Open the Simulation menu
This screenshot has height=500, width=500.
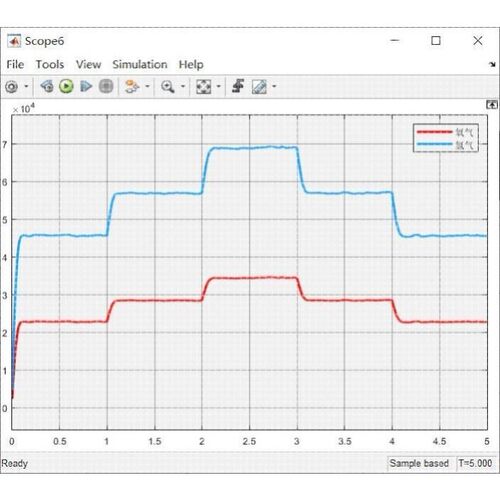140,64
